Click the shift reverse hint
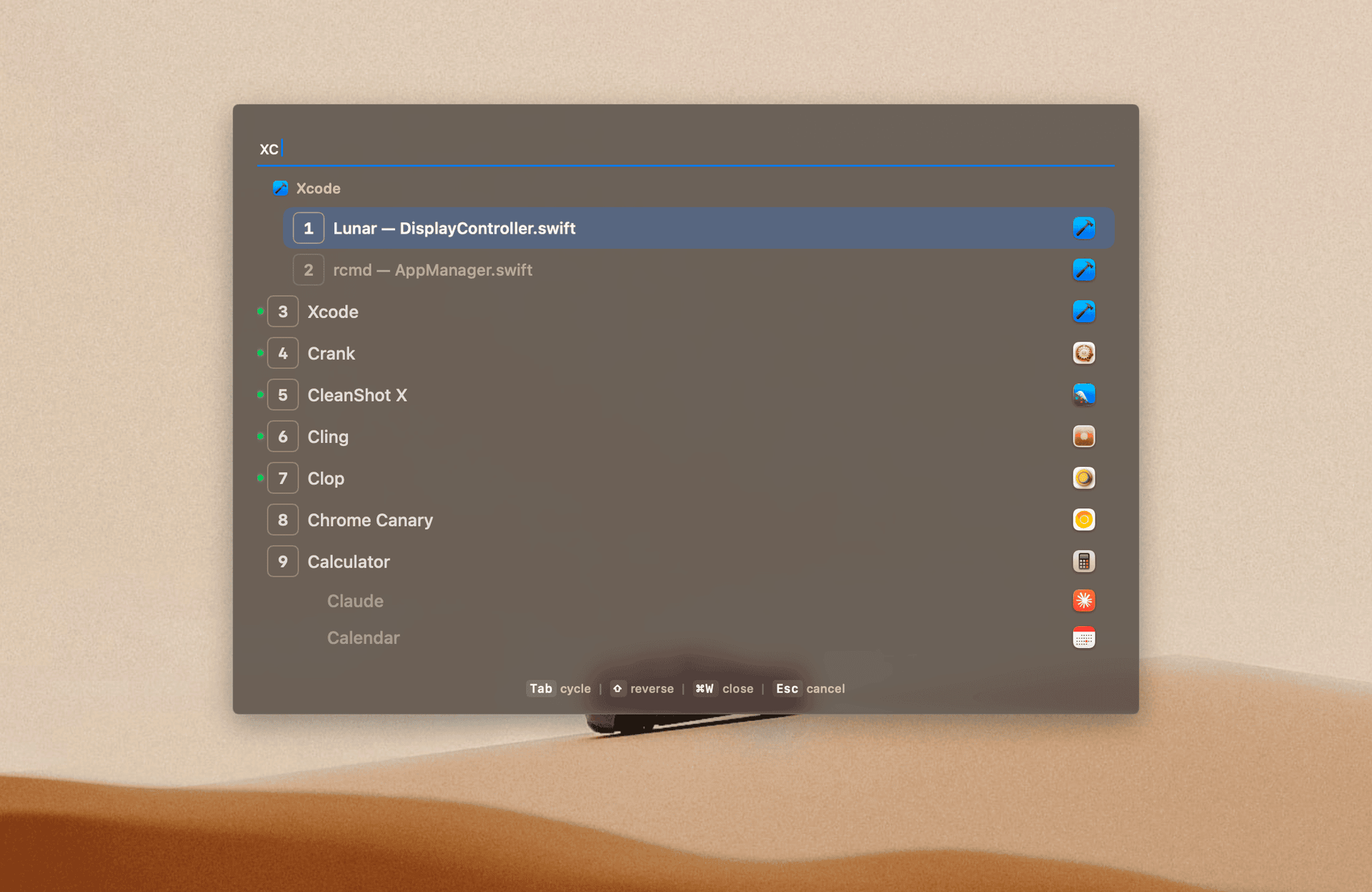Viewport: 1372px width, 892px height. pos(642,688)
